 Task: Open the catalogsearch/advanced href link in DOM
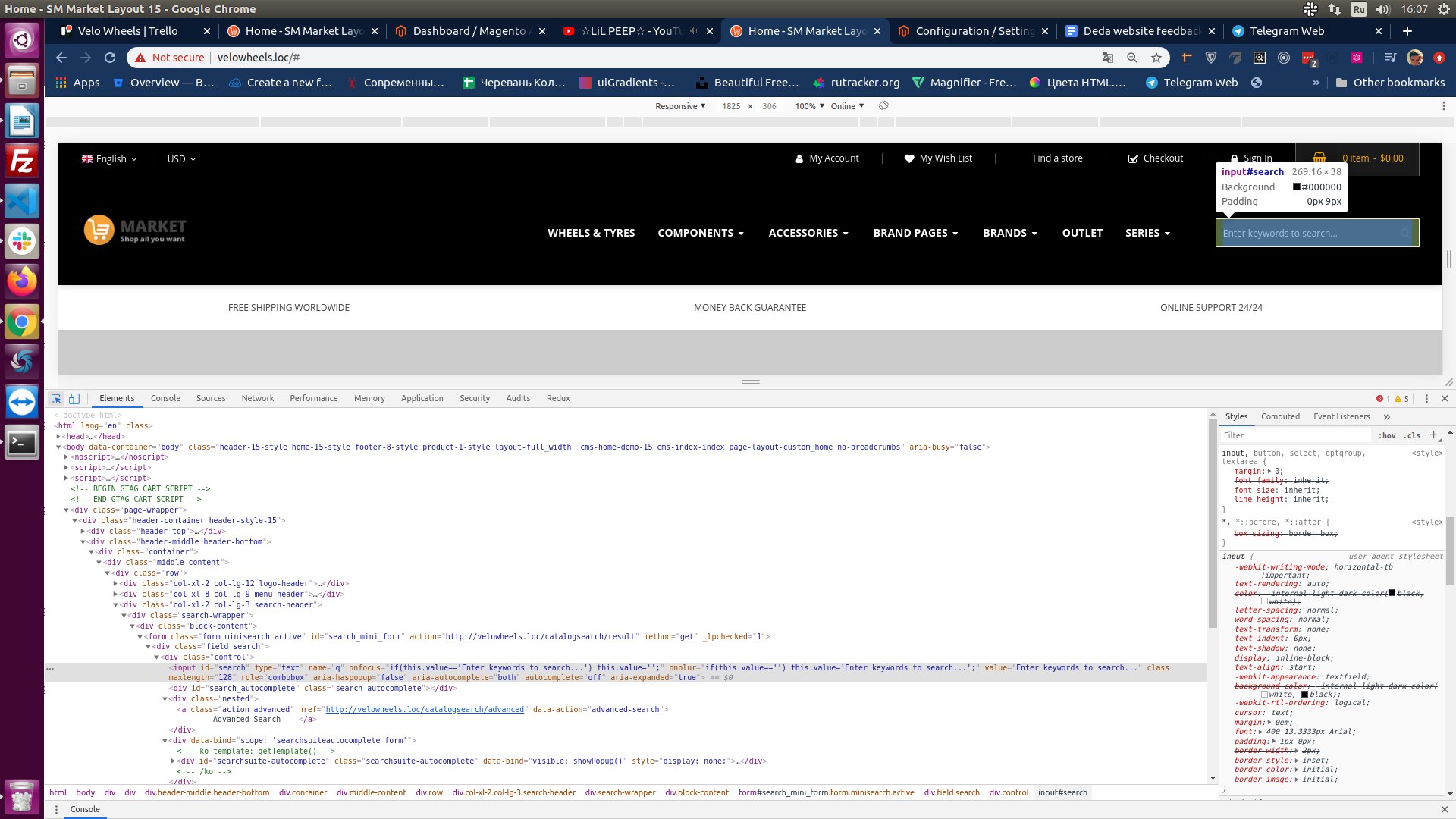425,709
